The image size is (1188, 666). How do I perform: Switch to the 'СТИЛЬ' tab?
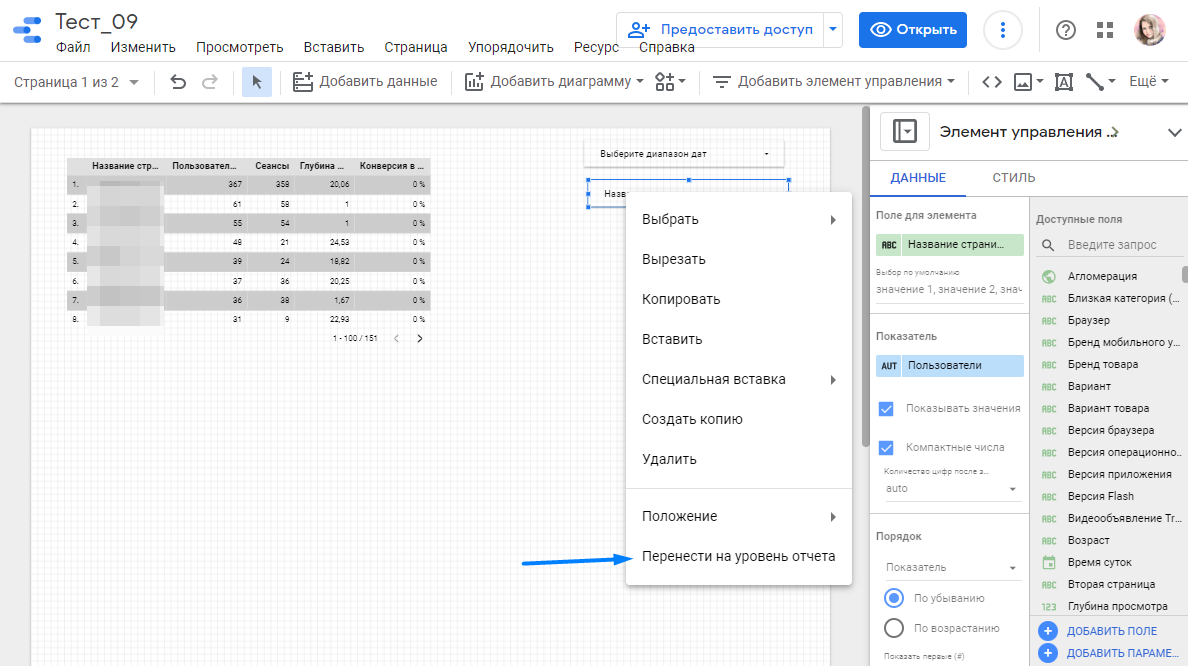coord(1014,178)
